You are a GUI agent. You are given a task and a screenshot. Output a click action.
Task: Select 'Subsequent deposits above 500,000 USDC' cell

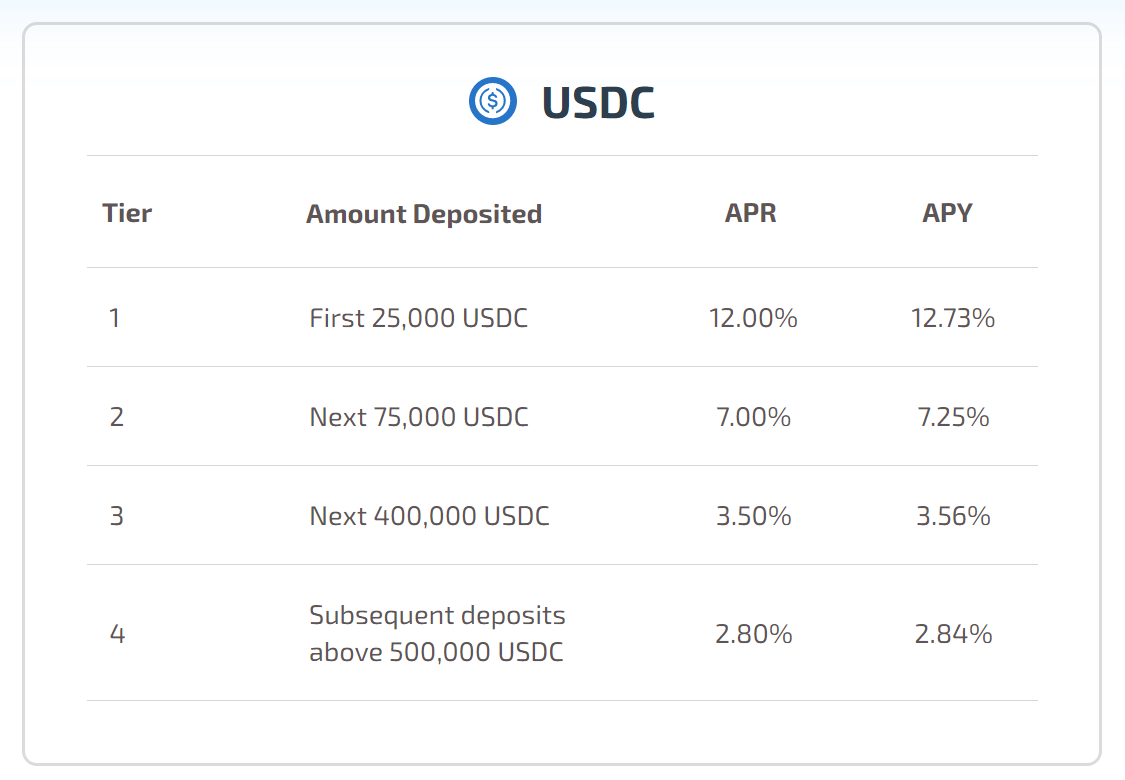click(x=437, y=634)
